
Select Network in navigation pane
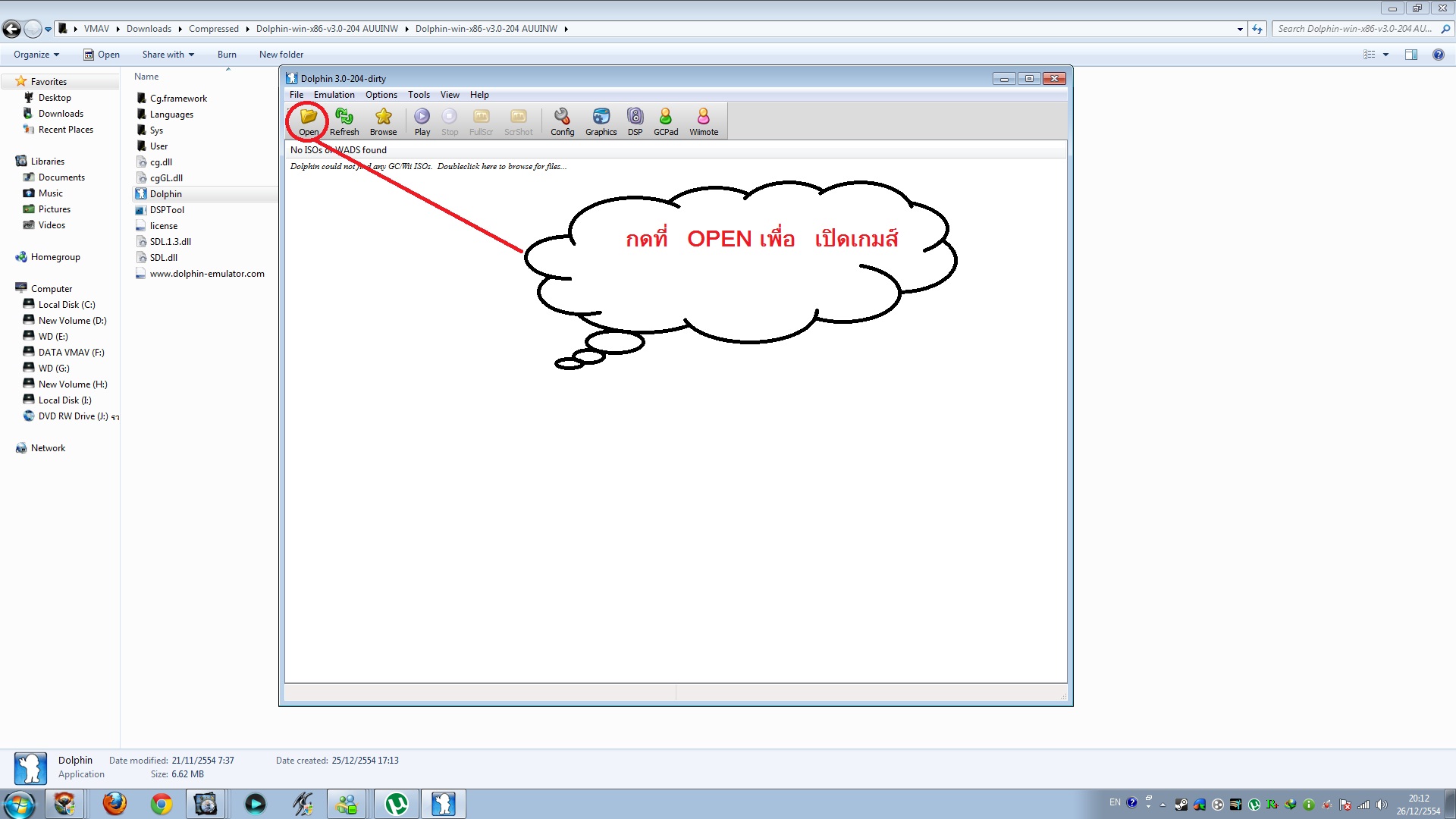click(48, 448)
